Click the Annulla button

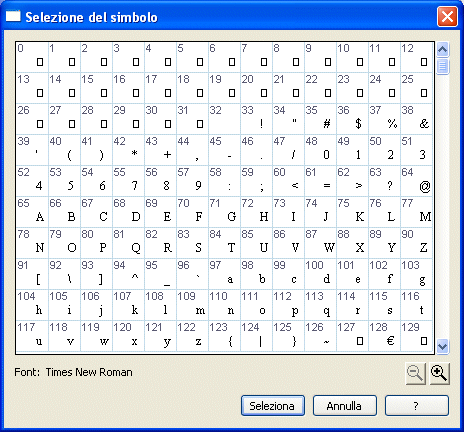point(345,406)
